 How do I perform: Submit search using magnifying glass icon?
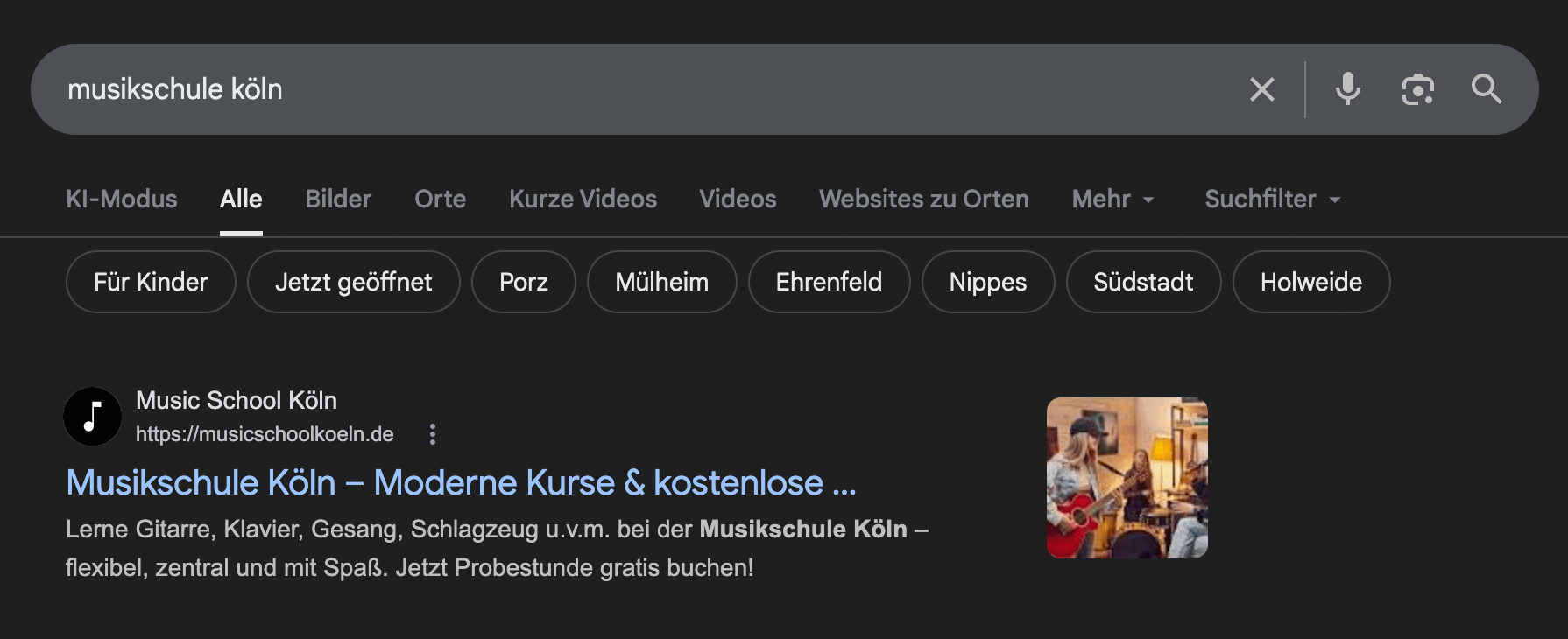click(x=1487, y=89)
